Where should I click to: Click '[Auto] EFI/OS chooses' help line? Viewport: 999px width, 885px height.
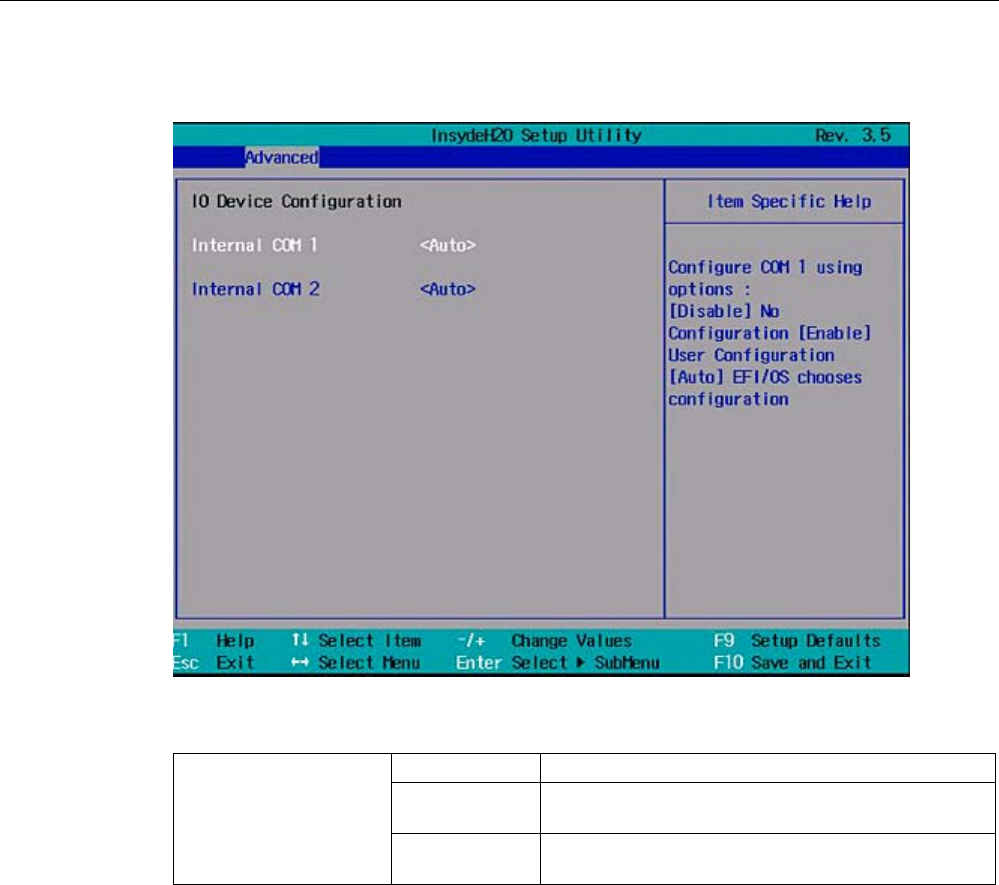(765, 377)
